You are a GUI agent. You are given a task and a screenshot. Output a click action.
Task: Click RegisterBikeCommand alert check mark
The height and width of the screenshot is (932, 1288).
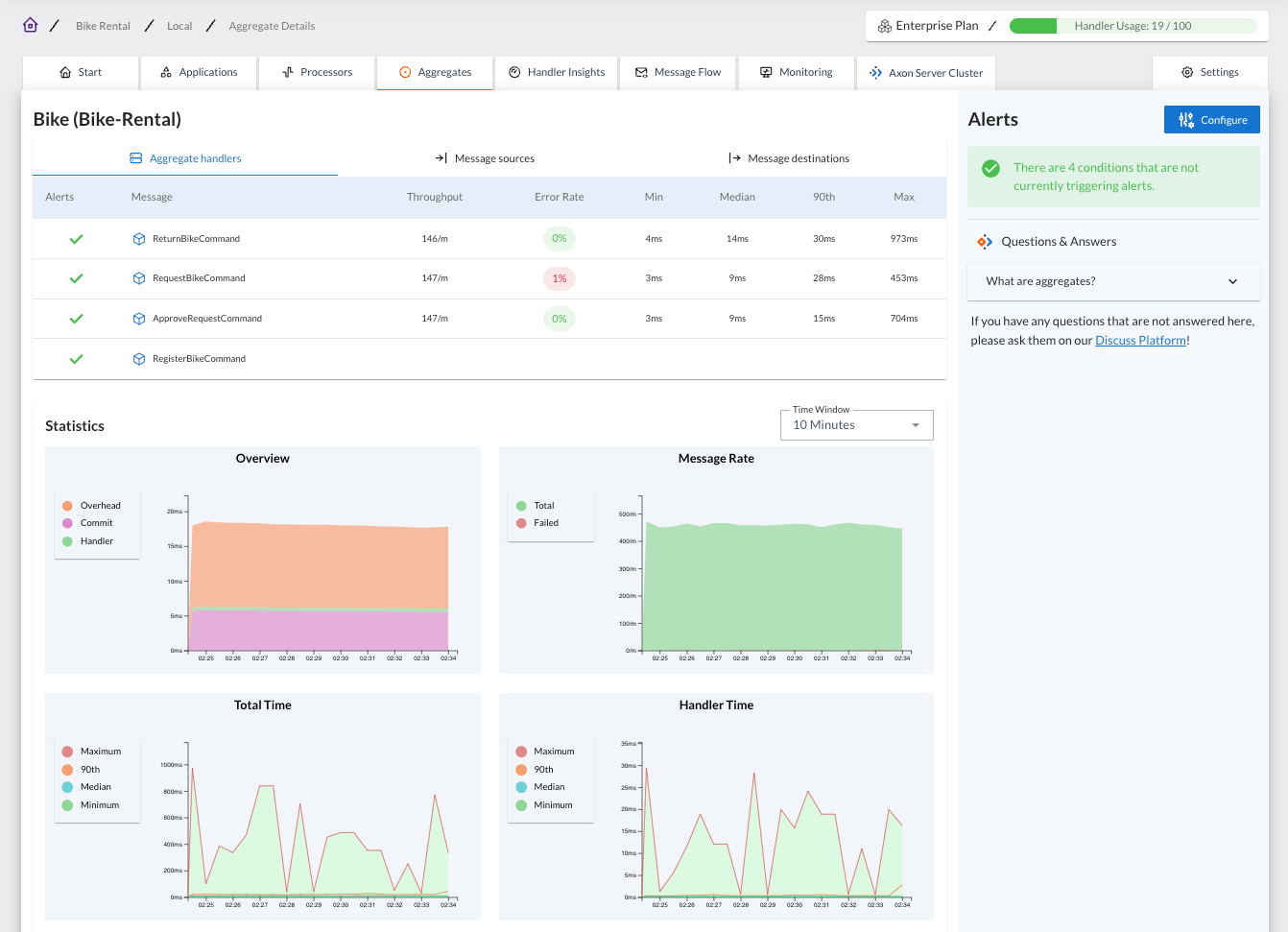[x=76, y=359]
